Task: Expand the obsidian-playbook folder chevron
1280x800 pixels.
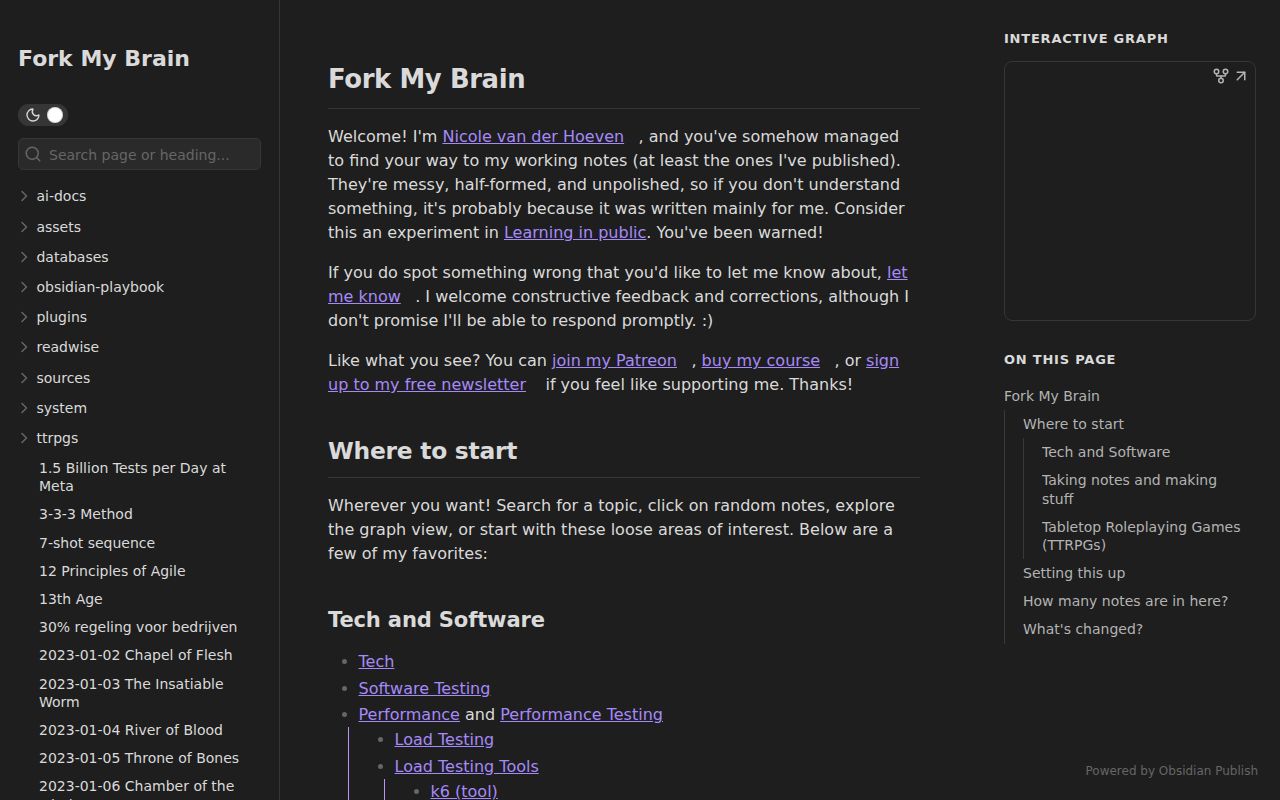Action: click(24, 287)
